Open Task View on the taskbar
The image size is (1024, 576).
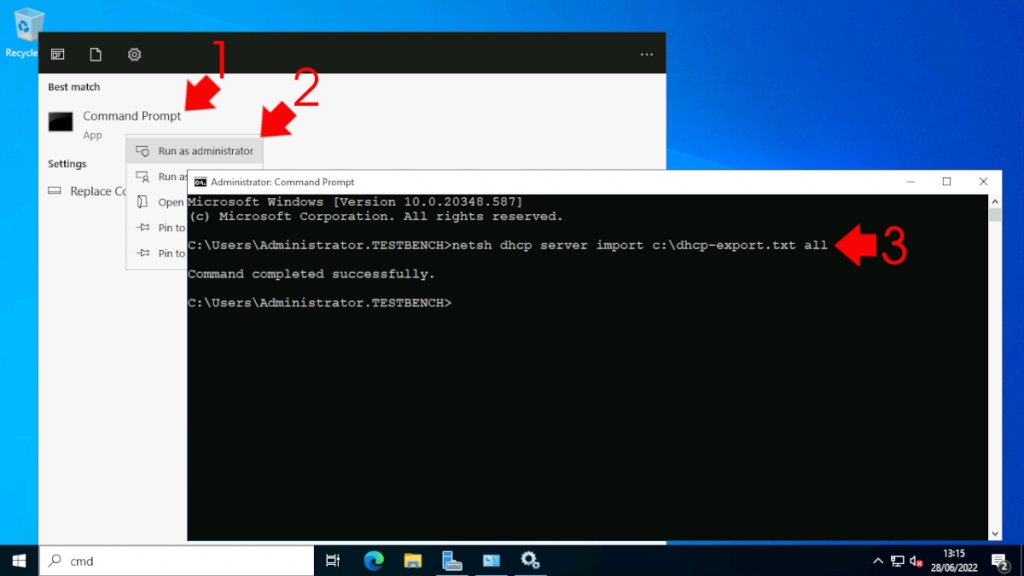coord(333,561)
